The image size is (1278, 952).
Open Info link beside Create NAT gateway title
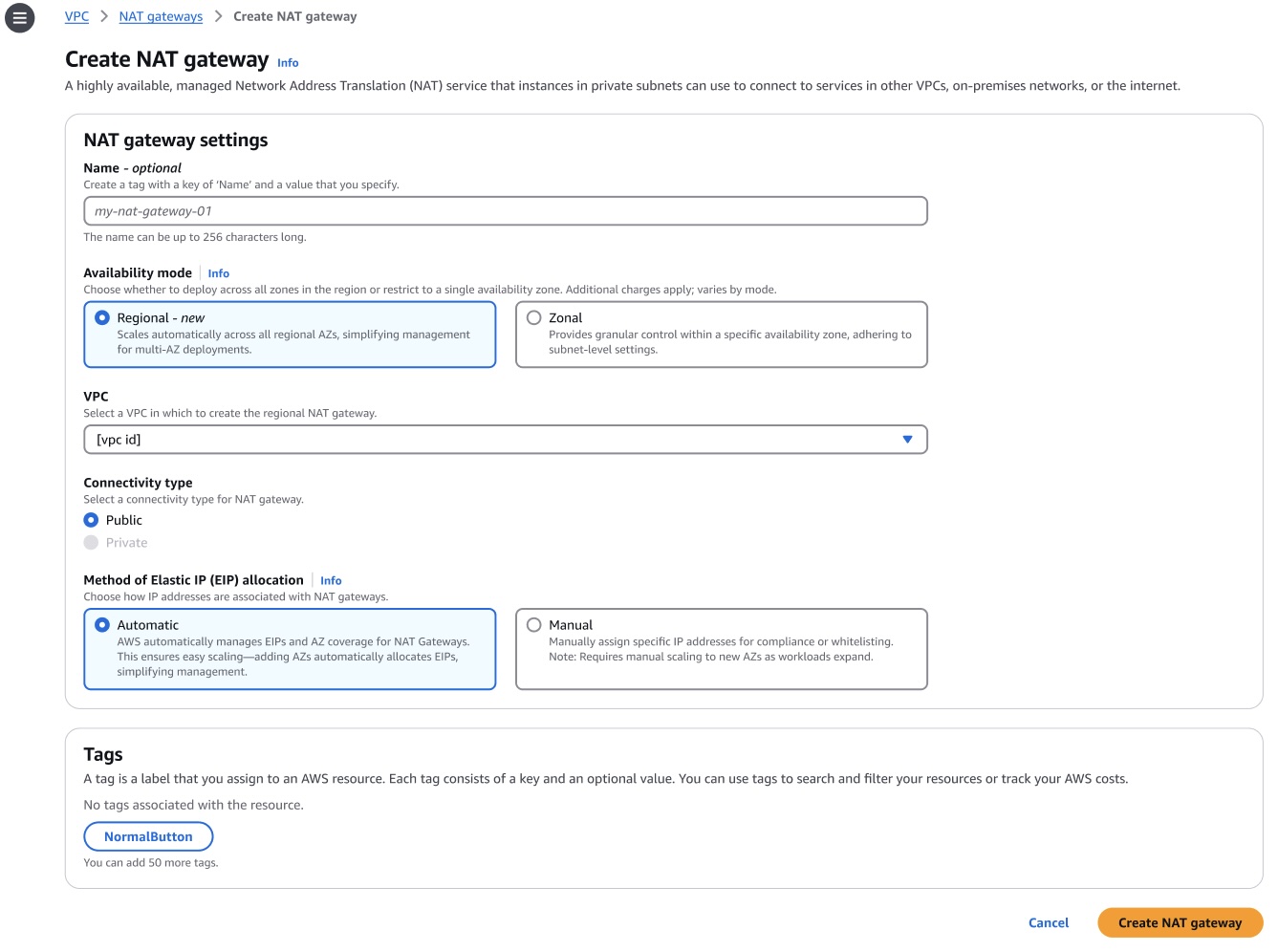[288, 63]
